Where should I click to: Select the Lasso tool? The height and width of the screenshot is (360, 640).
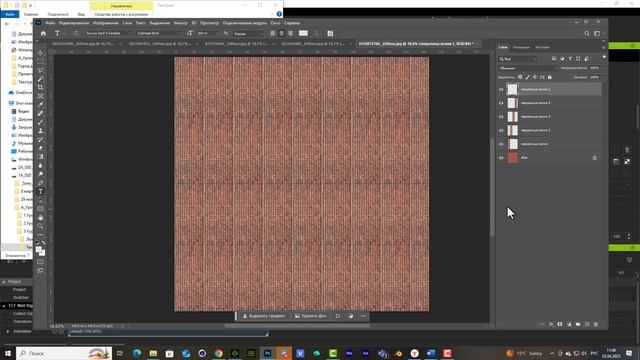coord(40,70)
